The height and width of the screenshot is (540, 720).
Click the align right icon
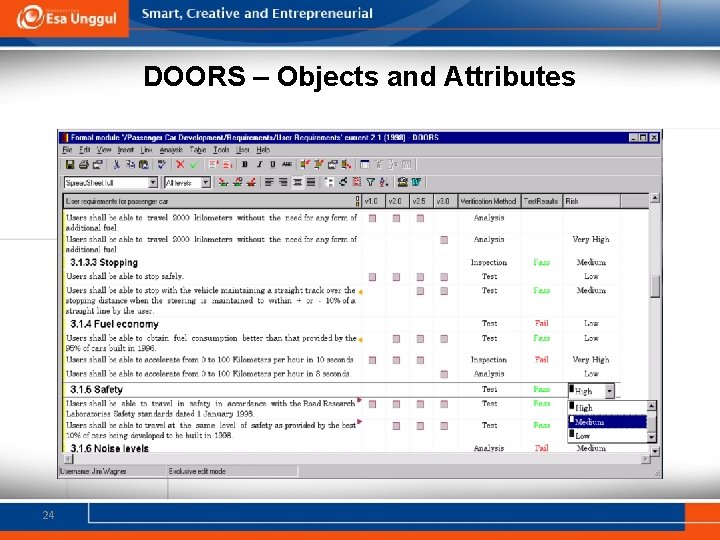283,182
